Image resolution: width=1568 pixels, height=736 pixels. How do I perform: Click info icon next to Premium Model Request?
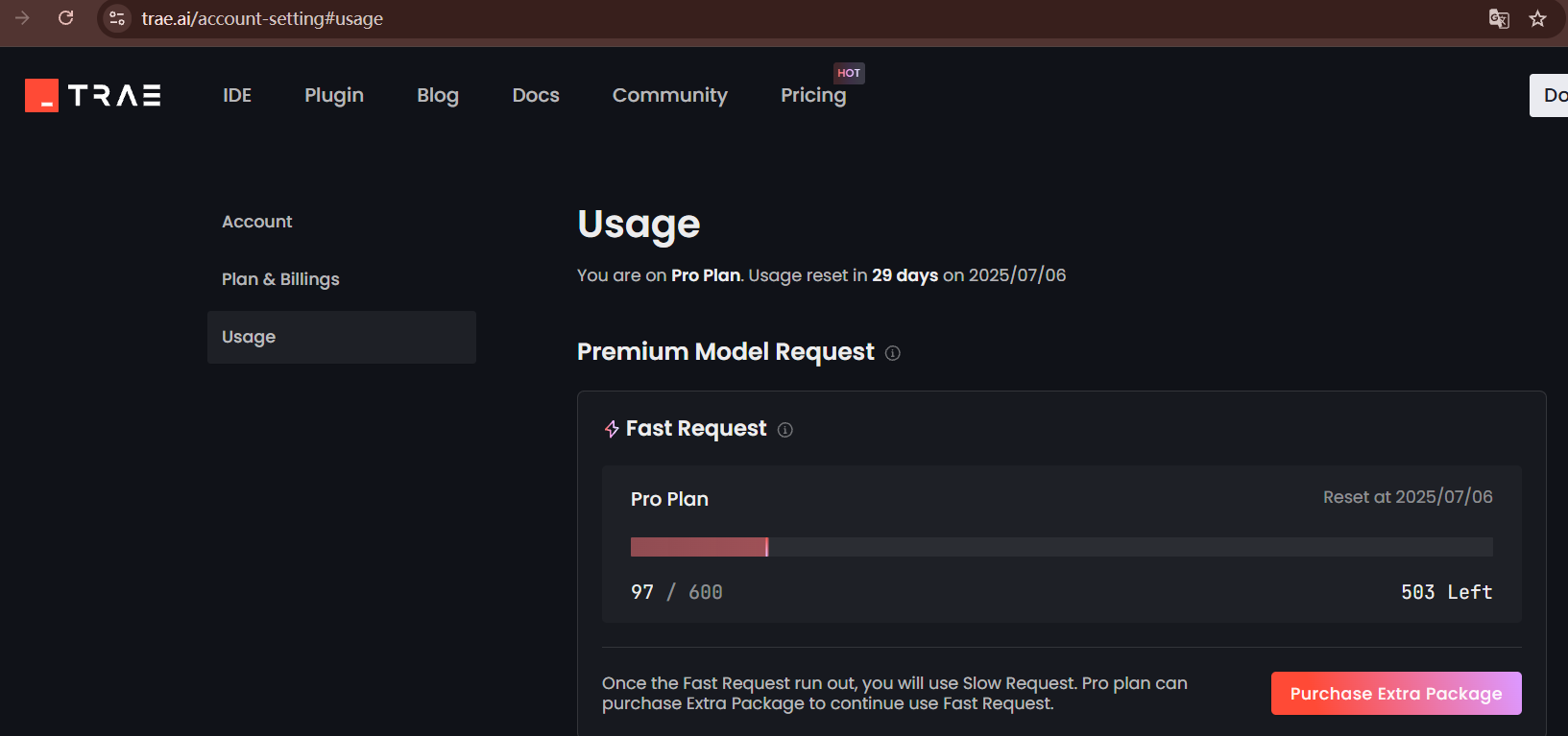pyautogui.click(x=893, y=353)
